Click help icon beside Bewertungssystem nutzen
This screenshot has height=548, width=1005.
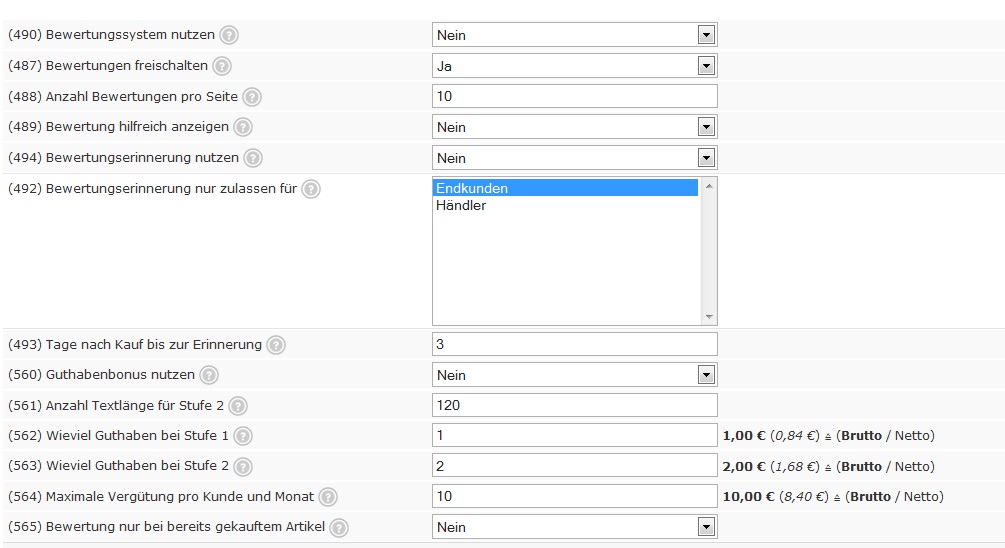pyautogui.click(x=229, y=35)
